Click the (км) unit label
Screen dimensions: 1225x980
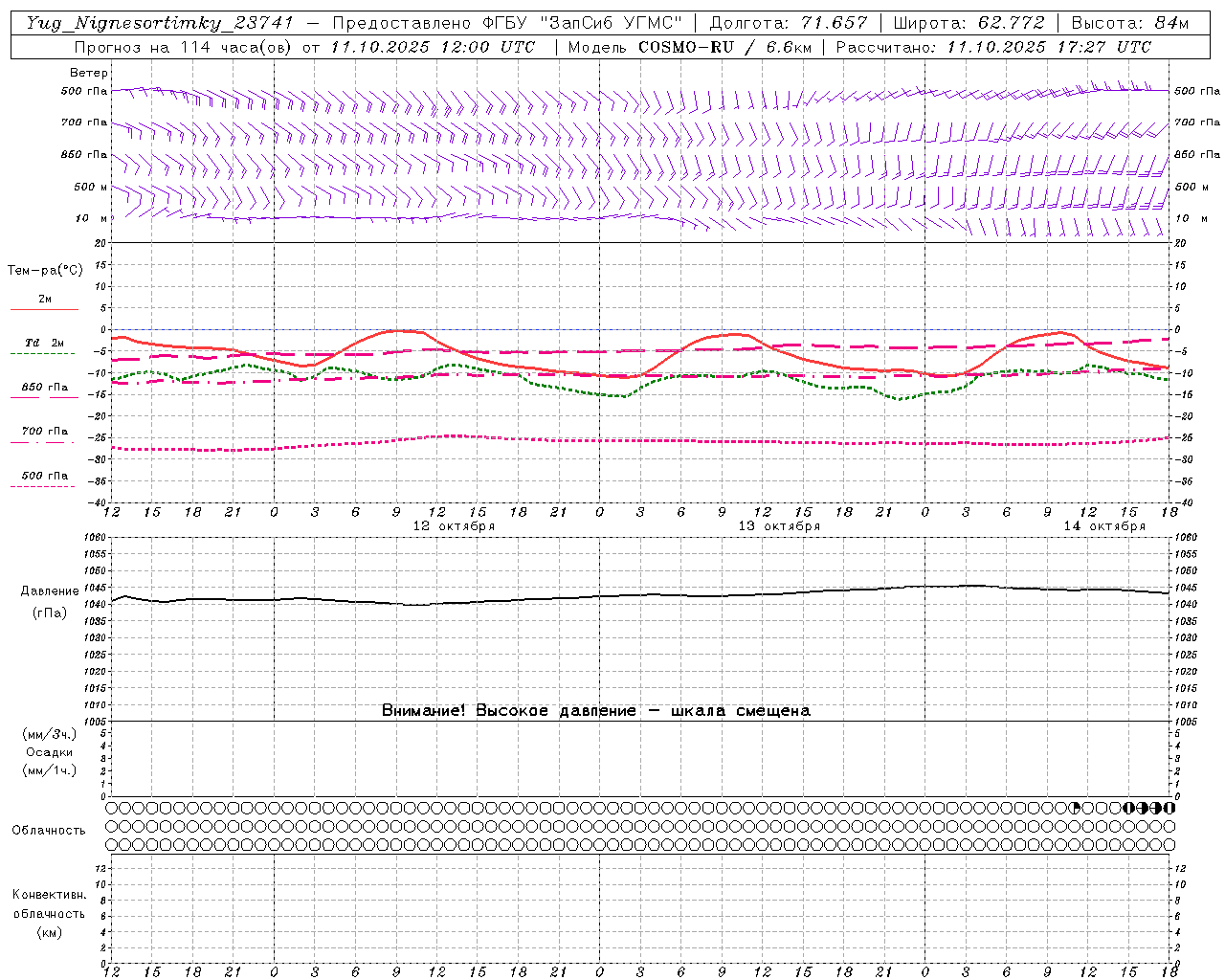49,932
